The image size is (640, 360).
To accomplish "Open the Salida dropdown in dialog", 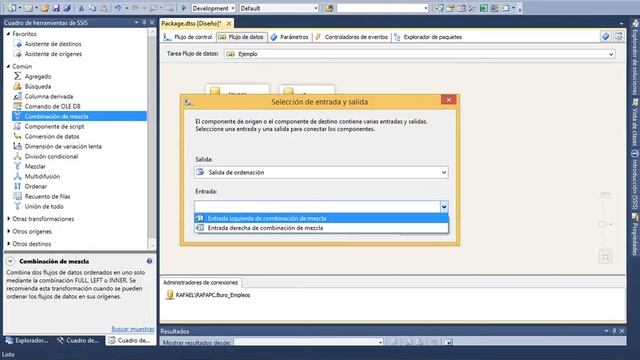I will click(x=444, y=172).
